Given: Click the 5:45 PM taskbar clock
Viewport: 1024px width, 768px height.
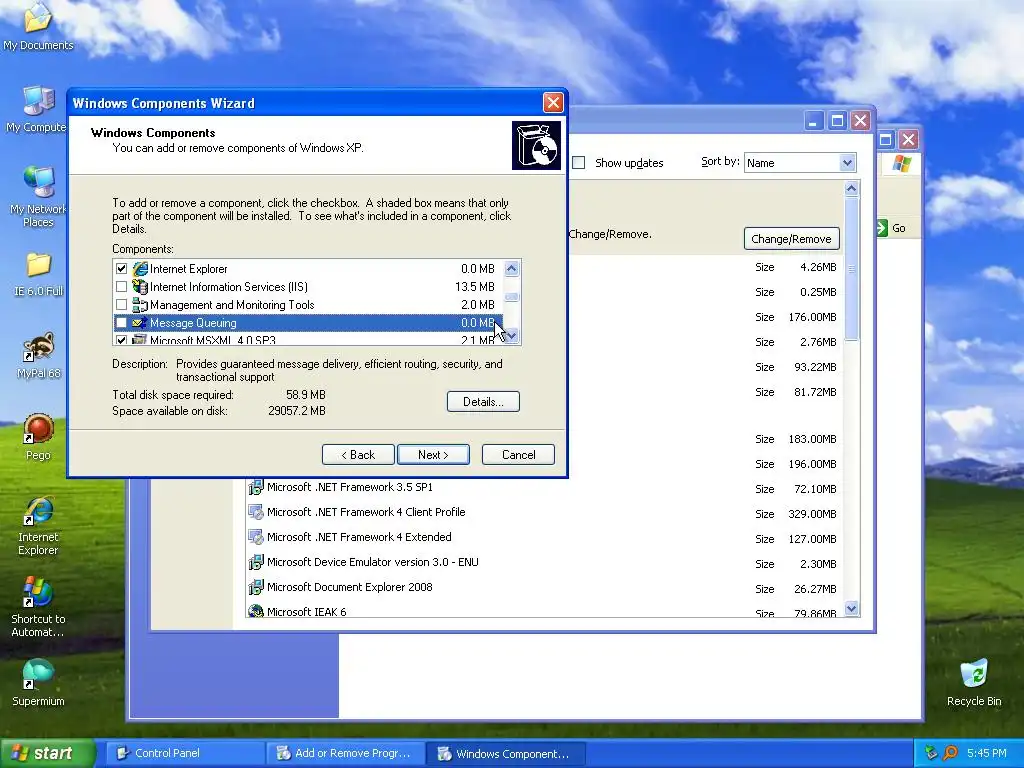Looking at the screenshot, I should pos(987,753).
